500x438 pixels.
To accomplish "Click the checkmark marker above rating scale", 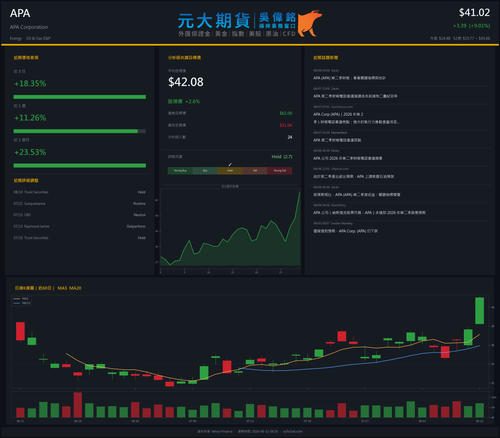I will [x=230, y=164].
